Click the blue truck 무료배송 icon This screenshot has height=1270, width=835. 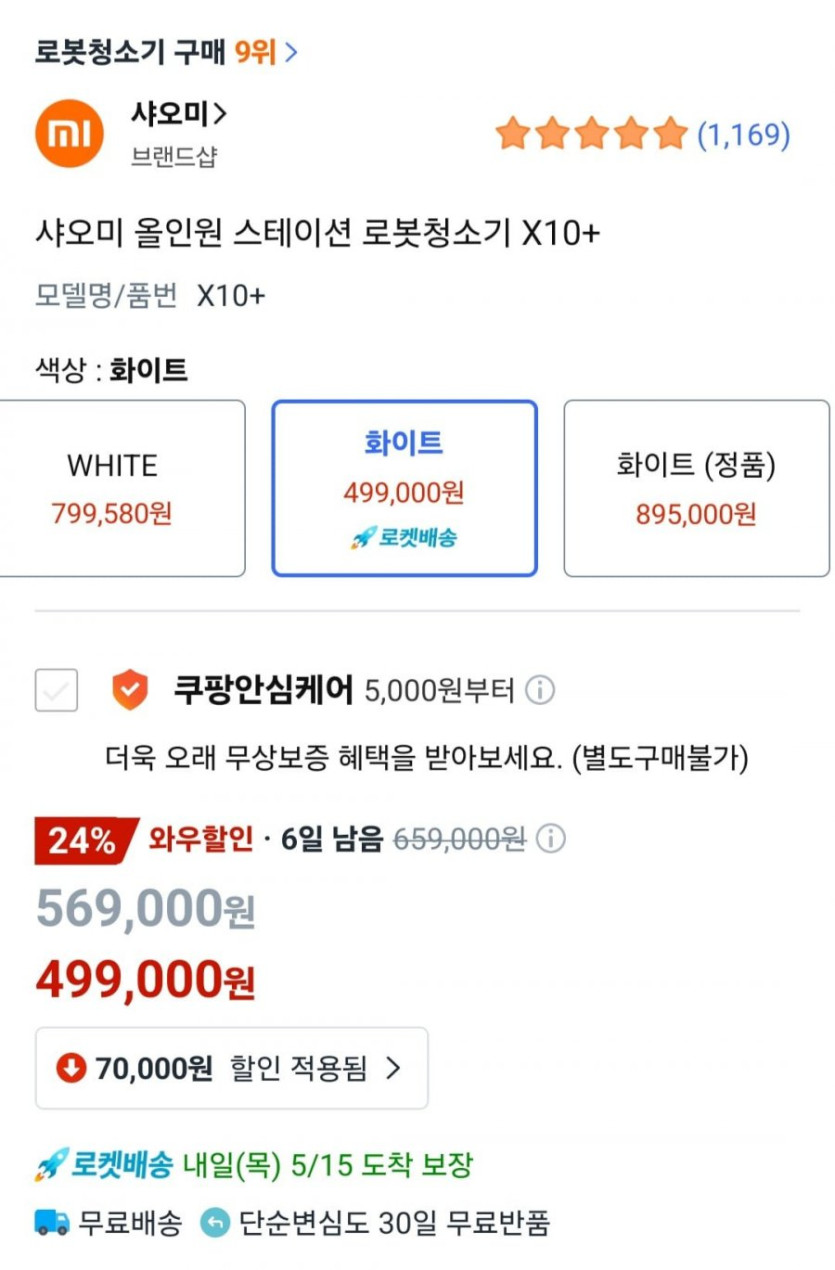click(x=52, y=1222)
